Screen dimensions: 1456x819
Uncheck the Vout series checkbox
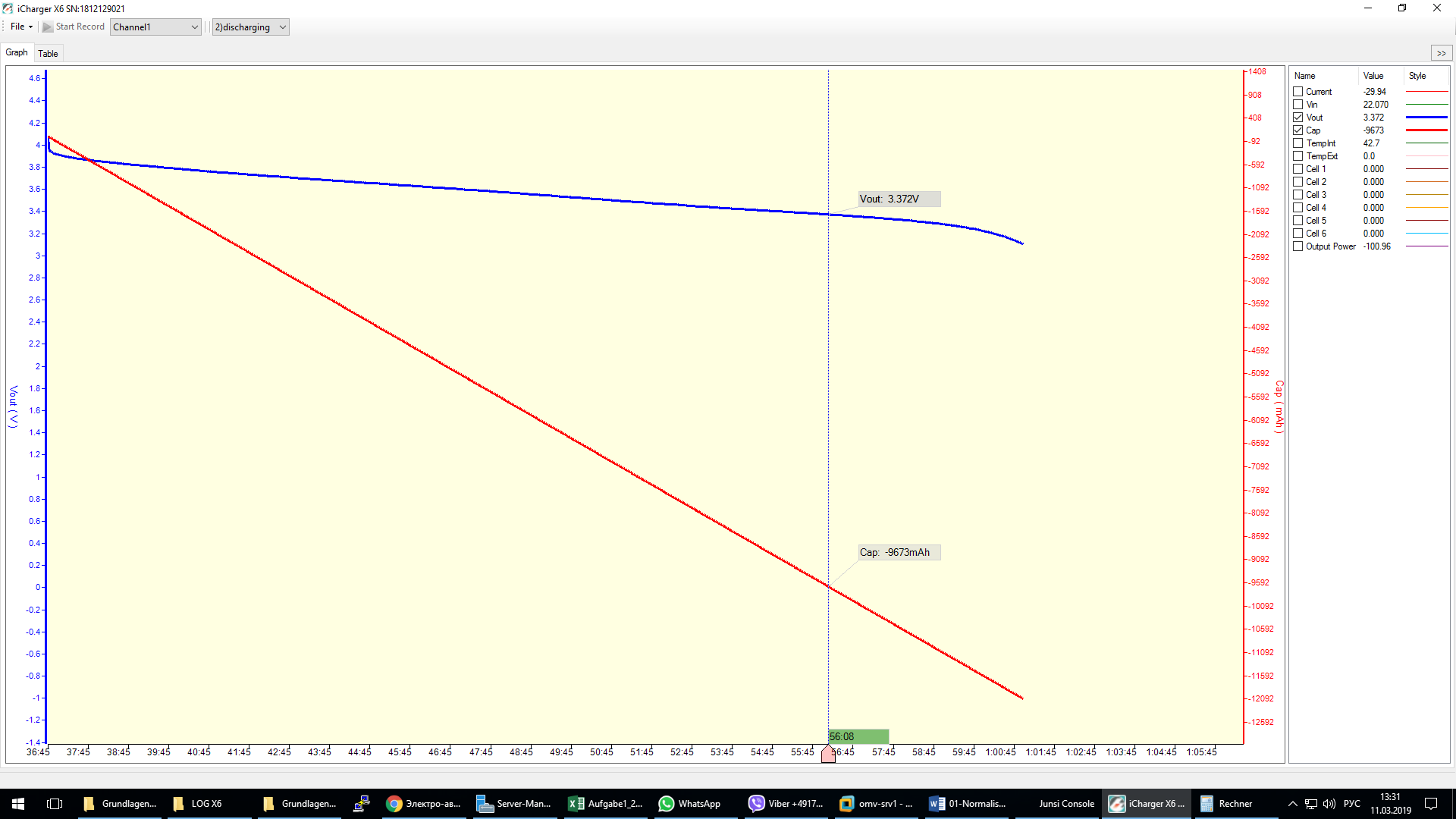[1298, 118]
